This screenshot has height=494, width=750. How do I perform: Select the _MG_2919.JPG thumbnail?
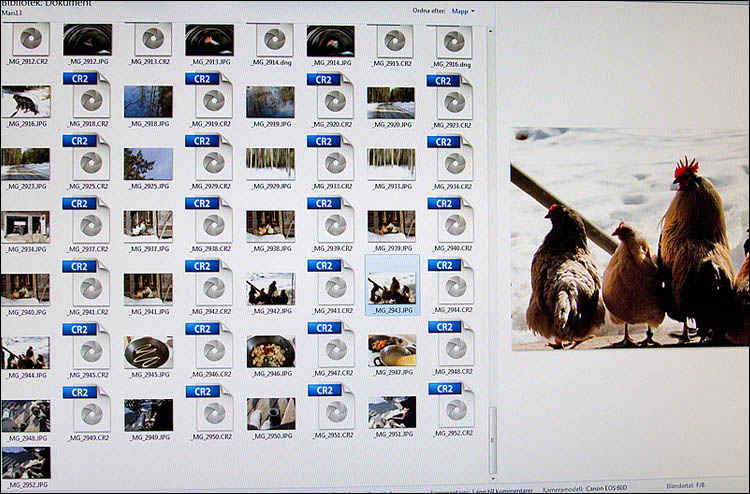point(271,102)
